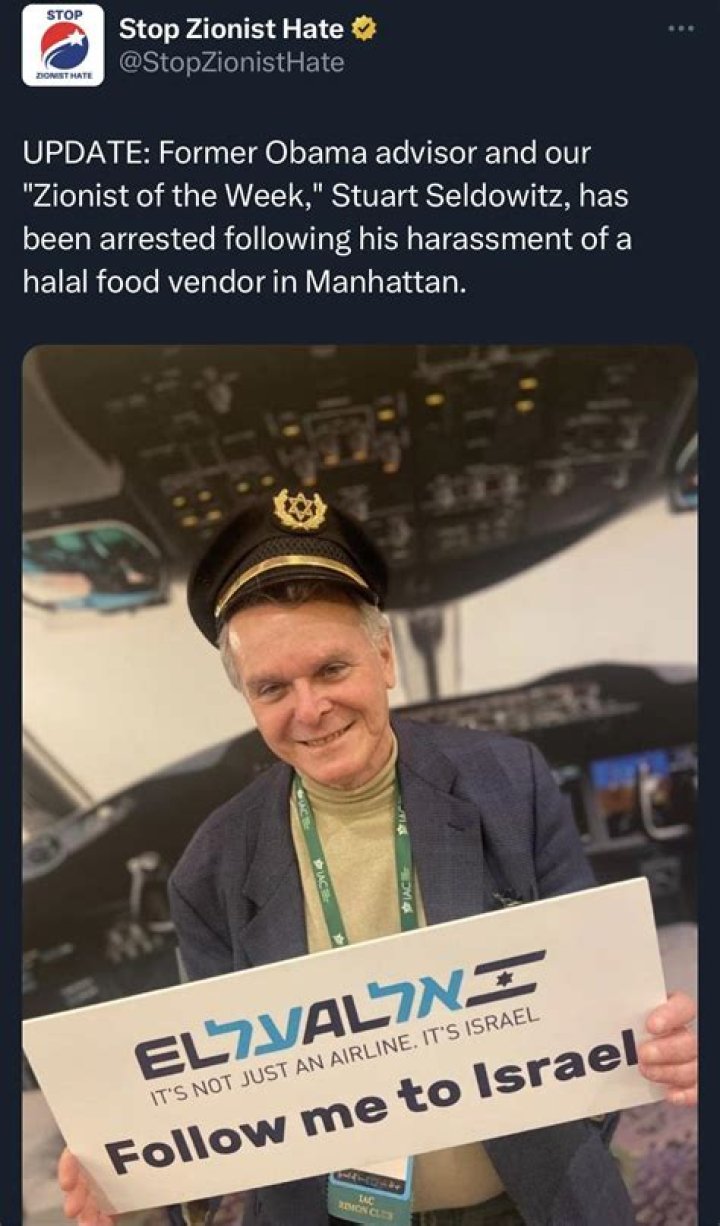Click the "STOP" word in the avatar logo
Viewport: 720px width, 1226px height.
pos(63,14)
